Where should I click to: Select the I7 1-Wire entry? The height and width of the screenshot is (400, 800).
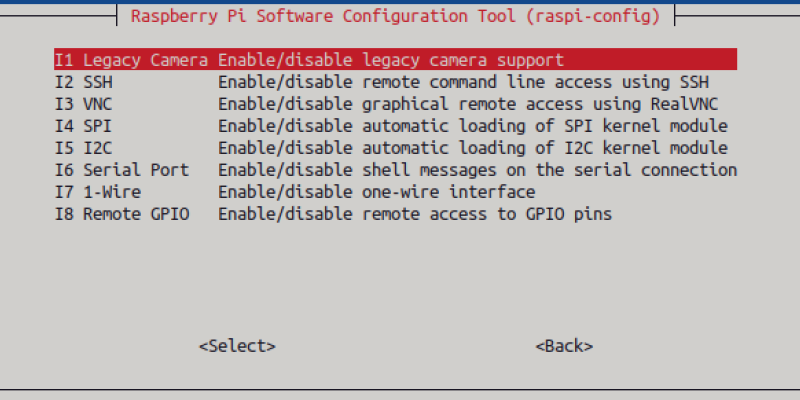click(97, 192)
